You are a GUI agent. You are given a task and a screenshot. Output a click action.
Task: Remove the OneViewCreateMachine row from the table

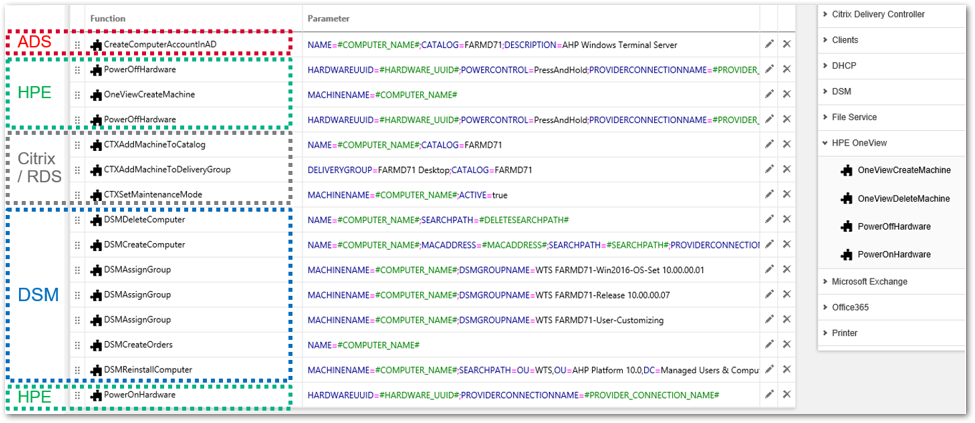point(787,94)
